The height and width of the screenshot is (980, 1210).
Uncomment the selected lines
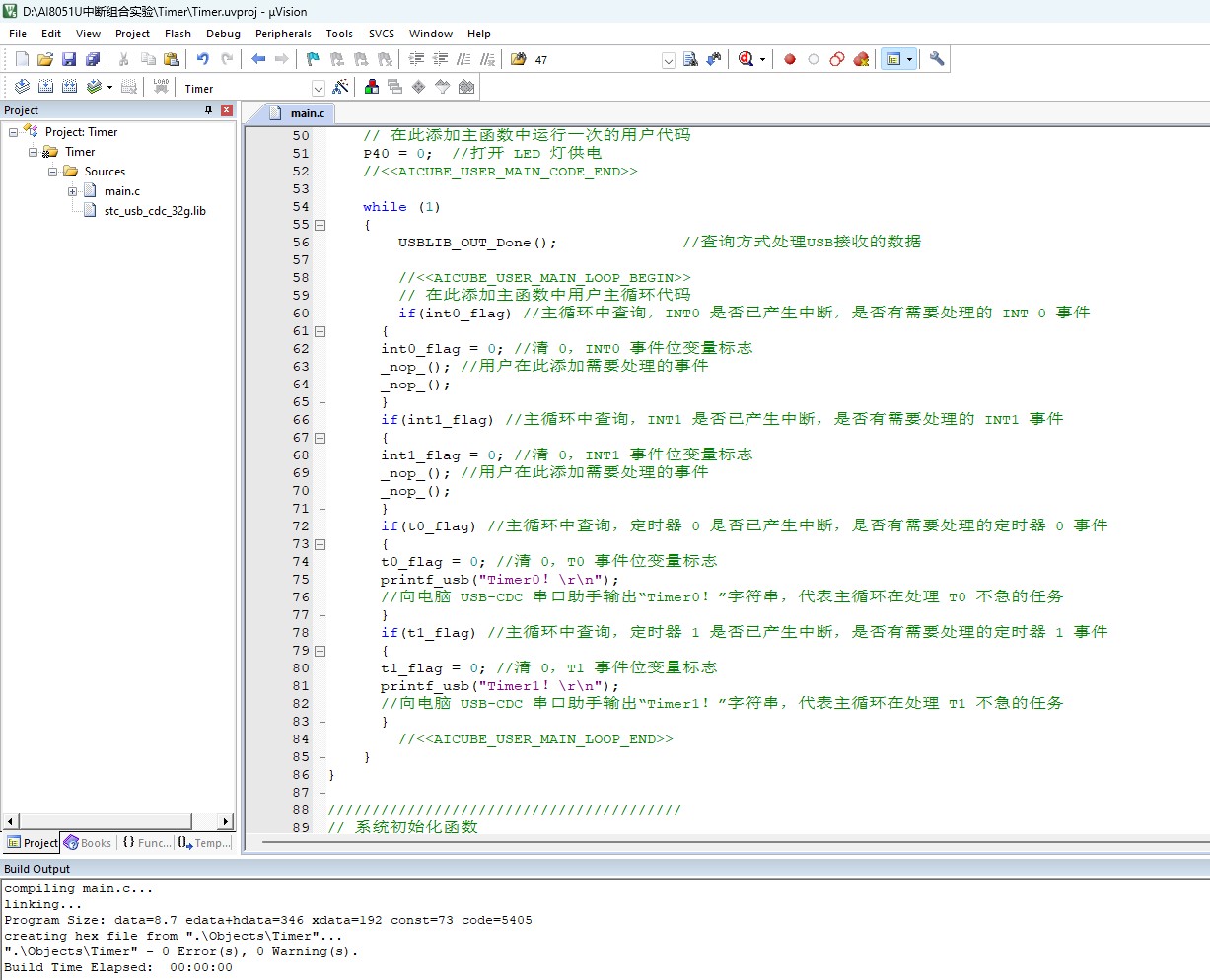[487, 59]
